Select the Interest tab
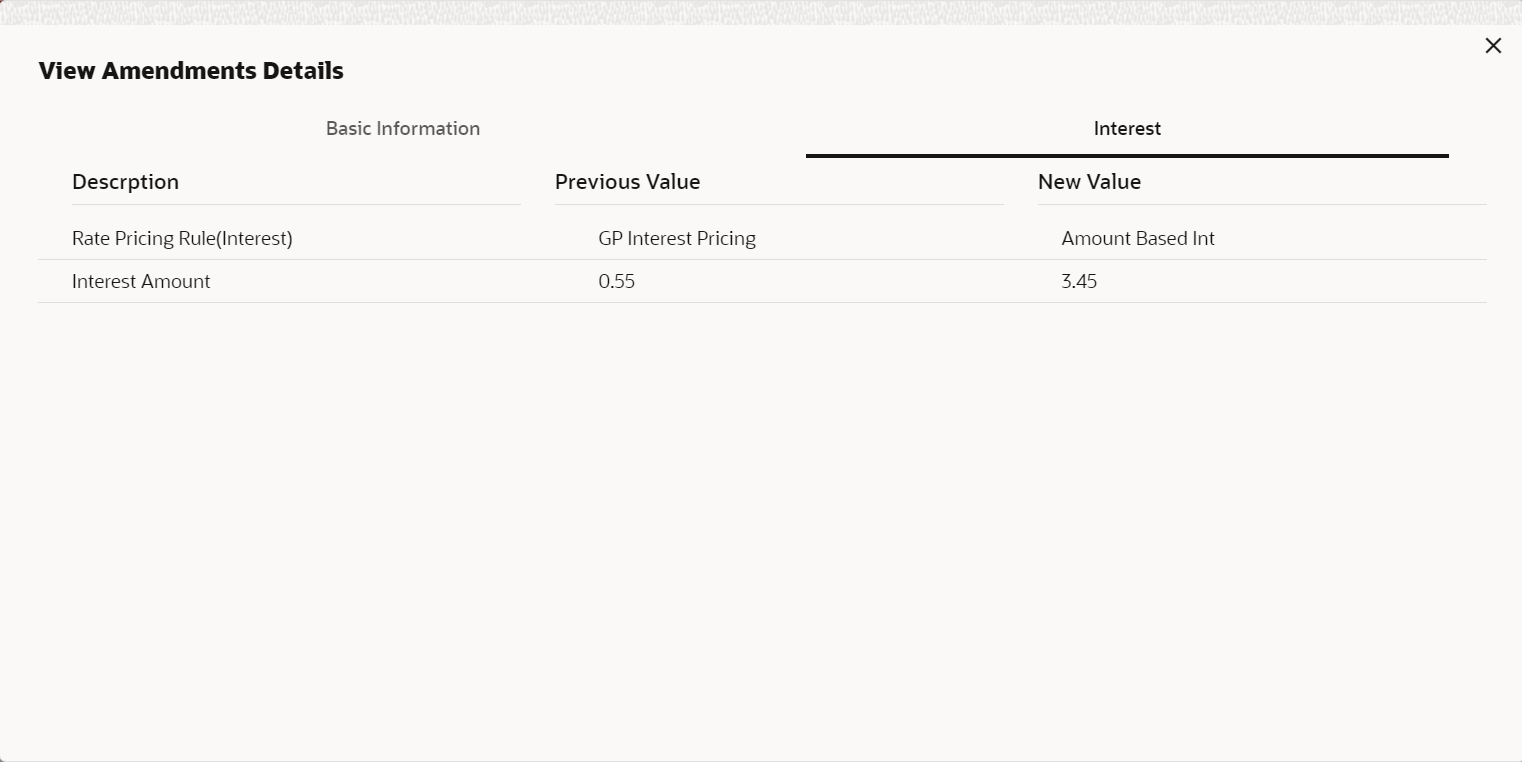The image size is (1522, 762). click(1127, 129)
